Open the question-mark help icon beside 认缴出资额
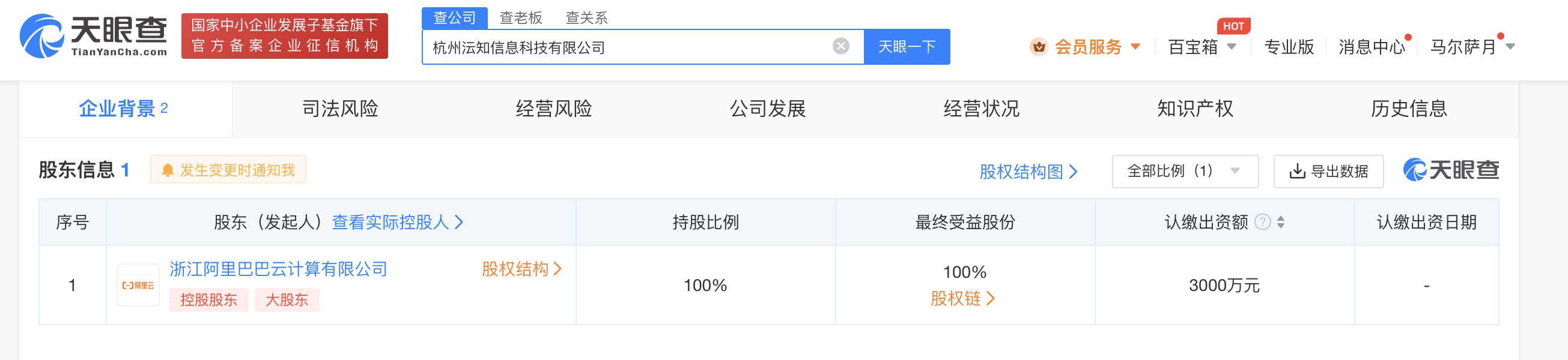 pos(1262,223)
